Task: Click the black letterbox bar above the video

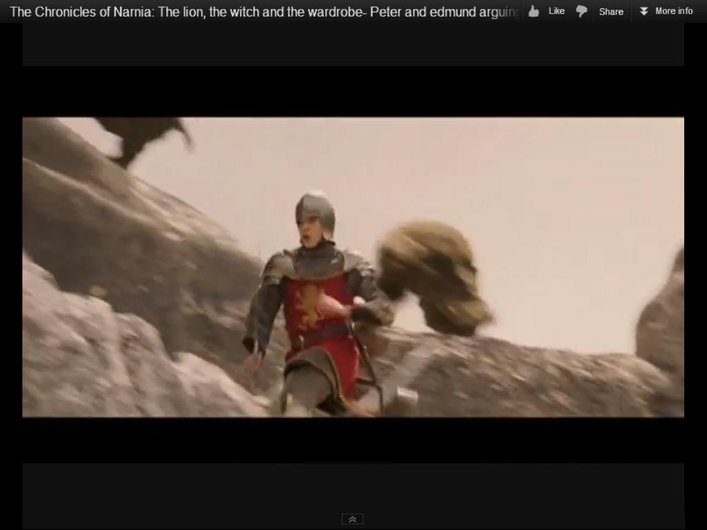Action: click(352, 92)
